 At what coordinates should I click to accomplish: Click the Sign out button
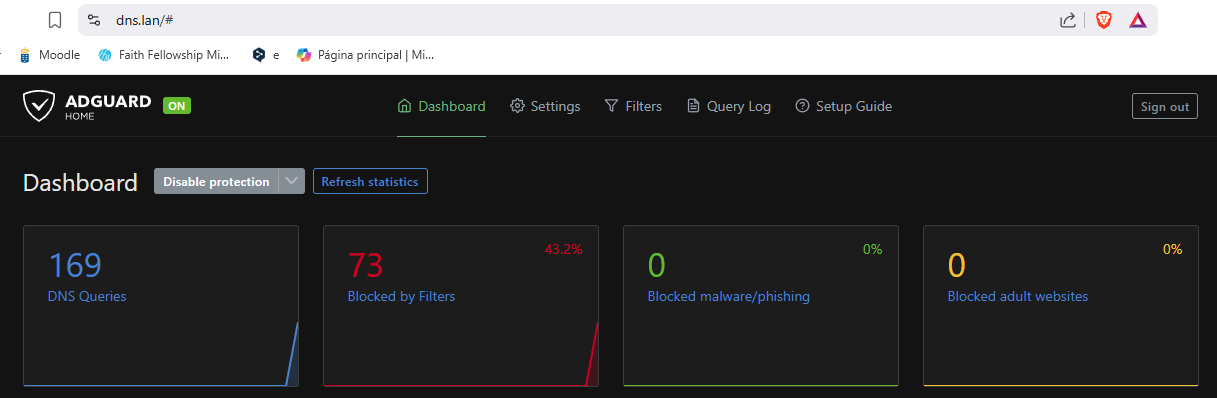click(x=1165, y=106)
